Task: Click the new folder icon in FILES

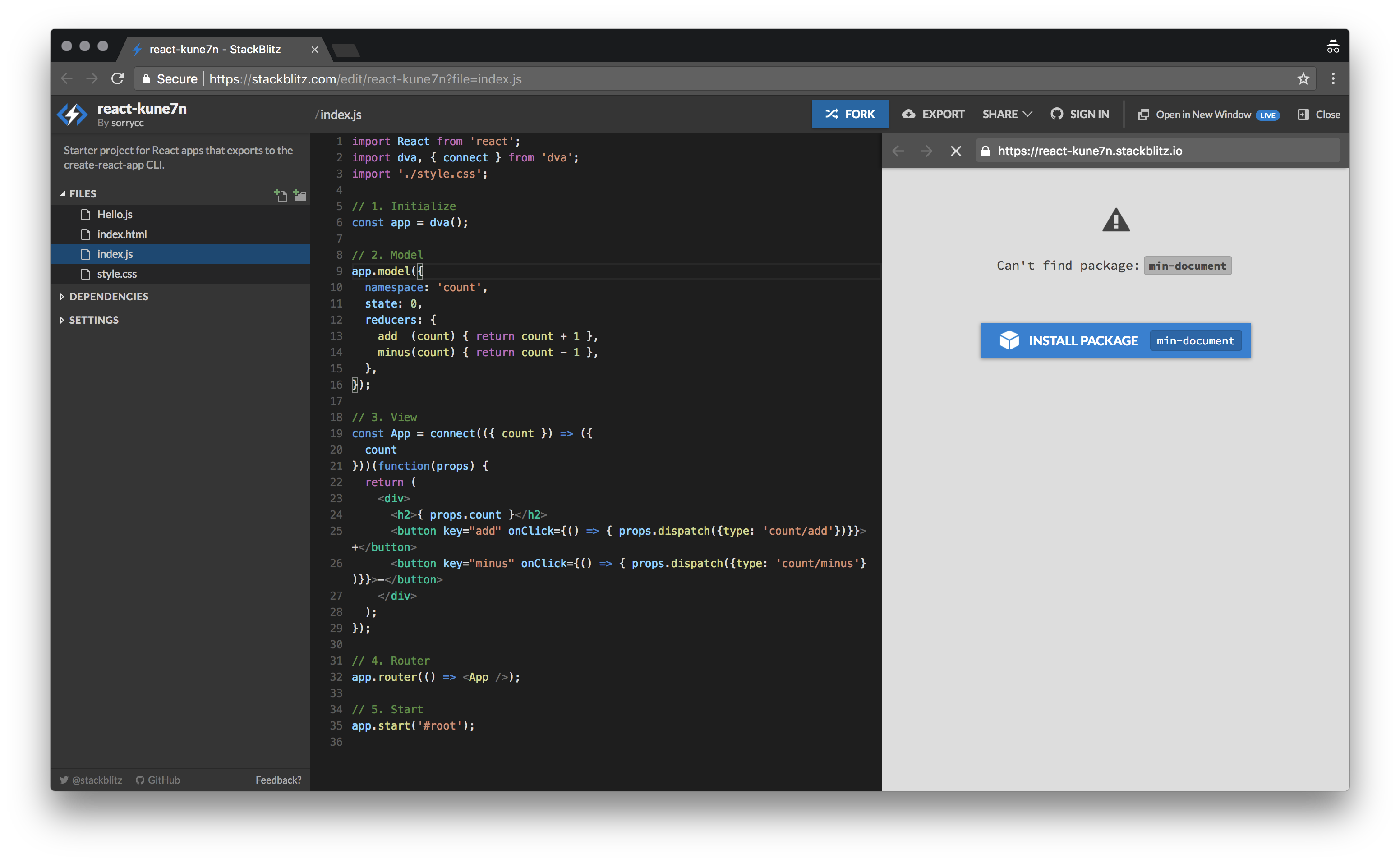Action: (300, 195)
